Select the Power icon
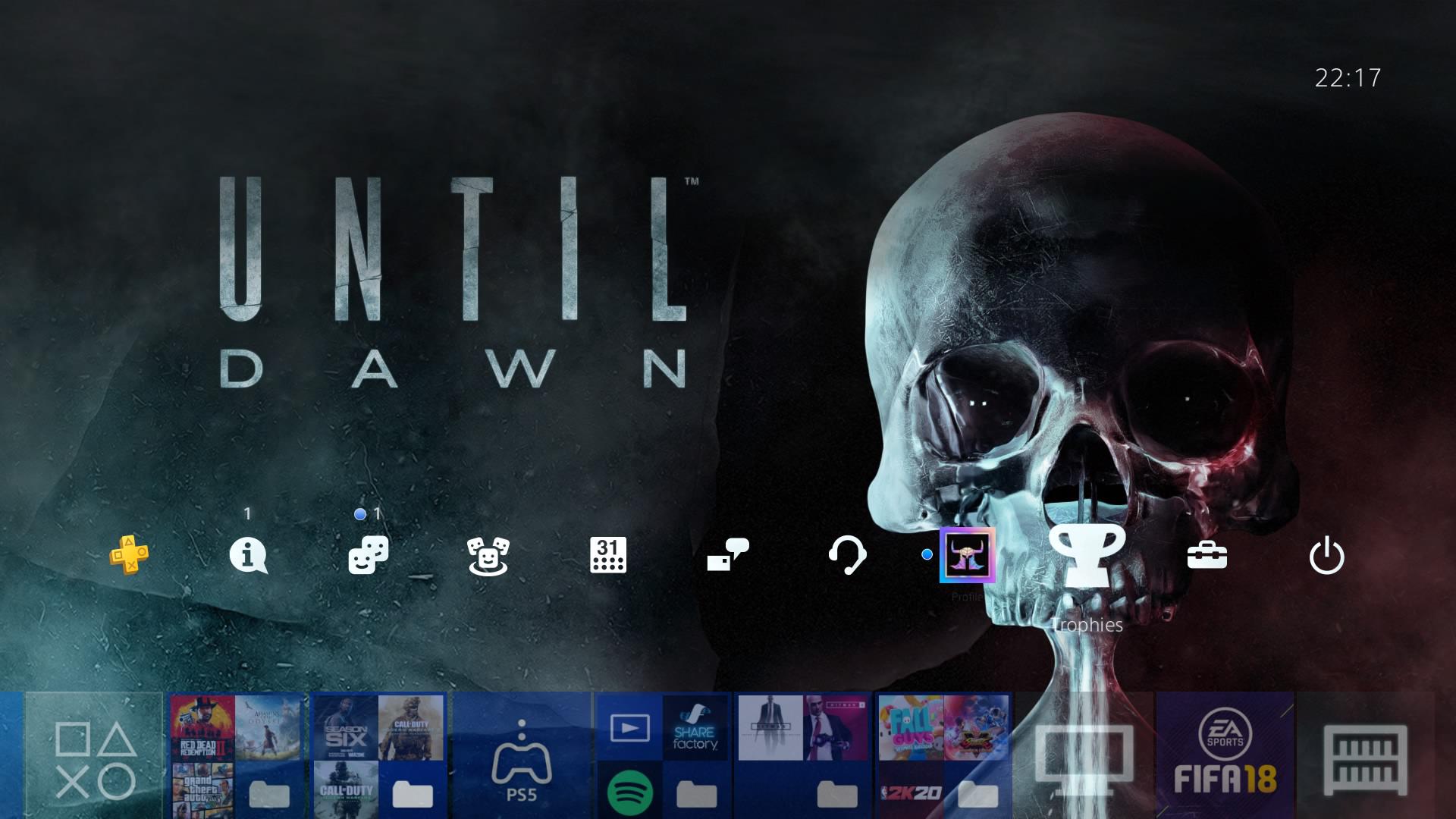This screenshot has width=1456, height=819. (x=1327, y=556)
